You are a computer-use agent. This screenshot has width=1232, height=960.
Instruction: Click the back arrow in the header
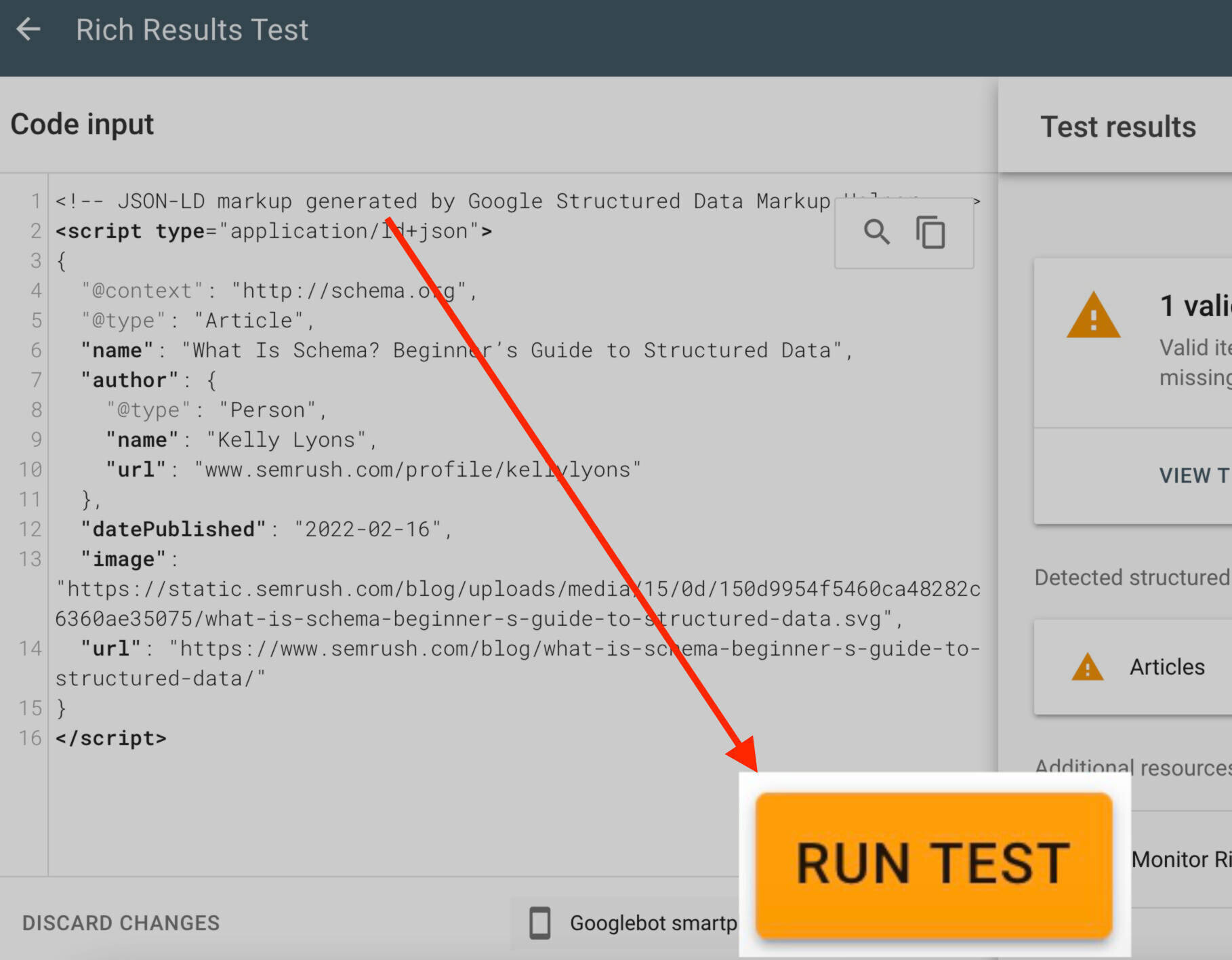28,29
